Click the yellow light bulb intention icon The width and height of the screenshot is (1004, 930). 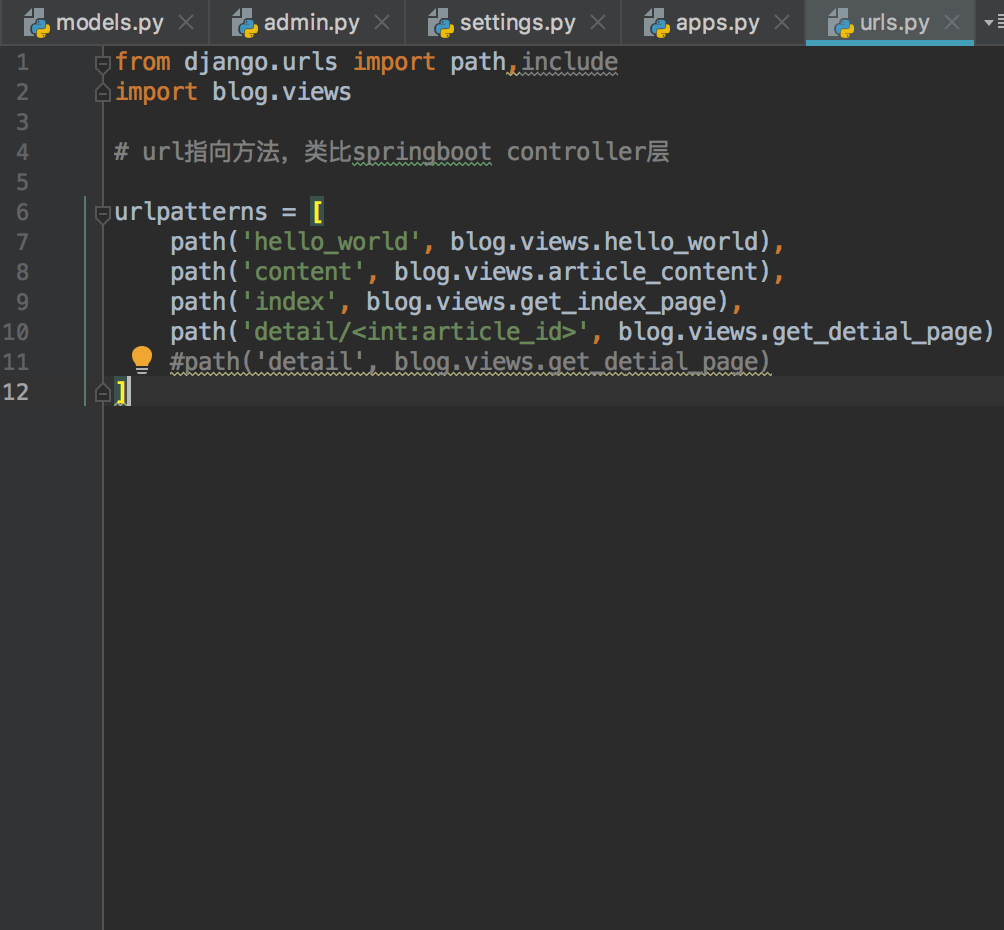click(142, 359)
